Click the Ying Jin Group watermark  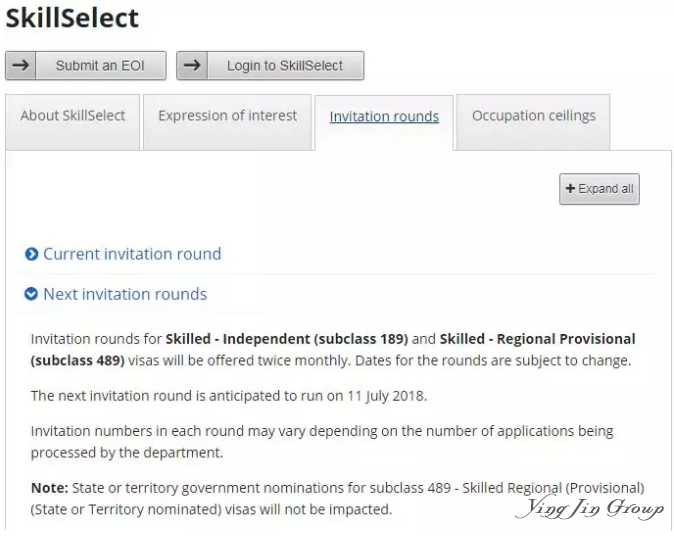[x=590, y=508]
